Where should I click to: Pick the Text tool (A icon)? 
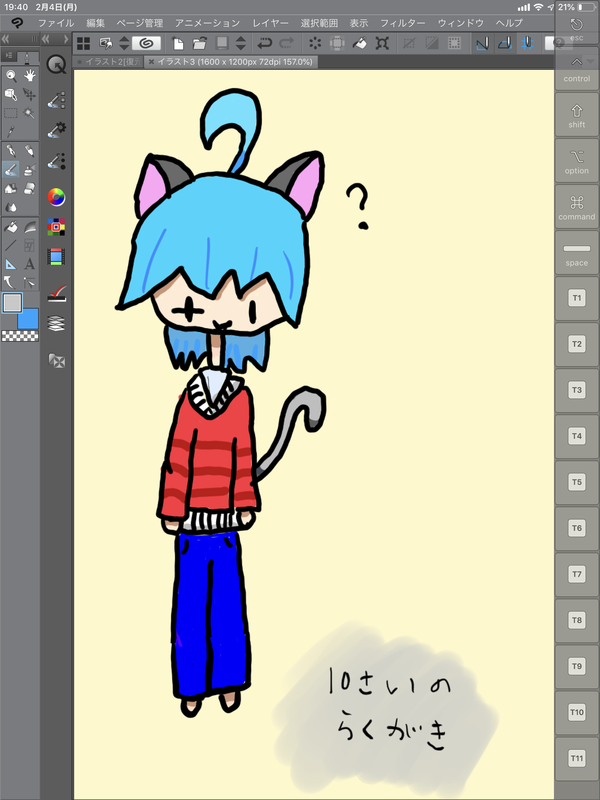[x=30, y=264]
